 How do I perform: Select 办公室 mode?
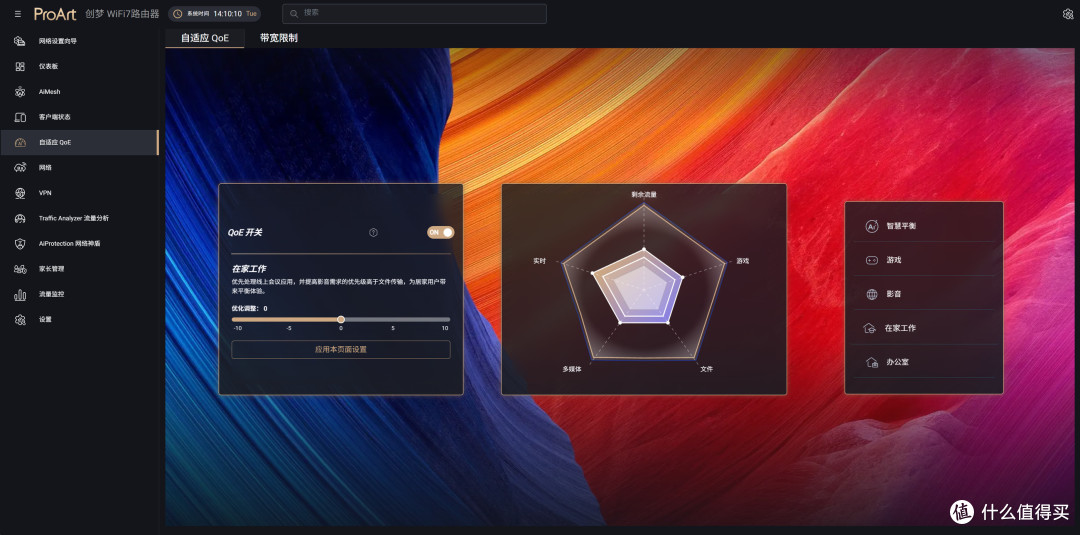(x=924, y=362)
